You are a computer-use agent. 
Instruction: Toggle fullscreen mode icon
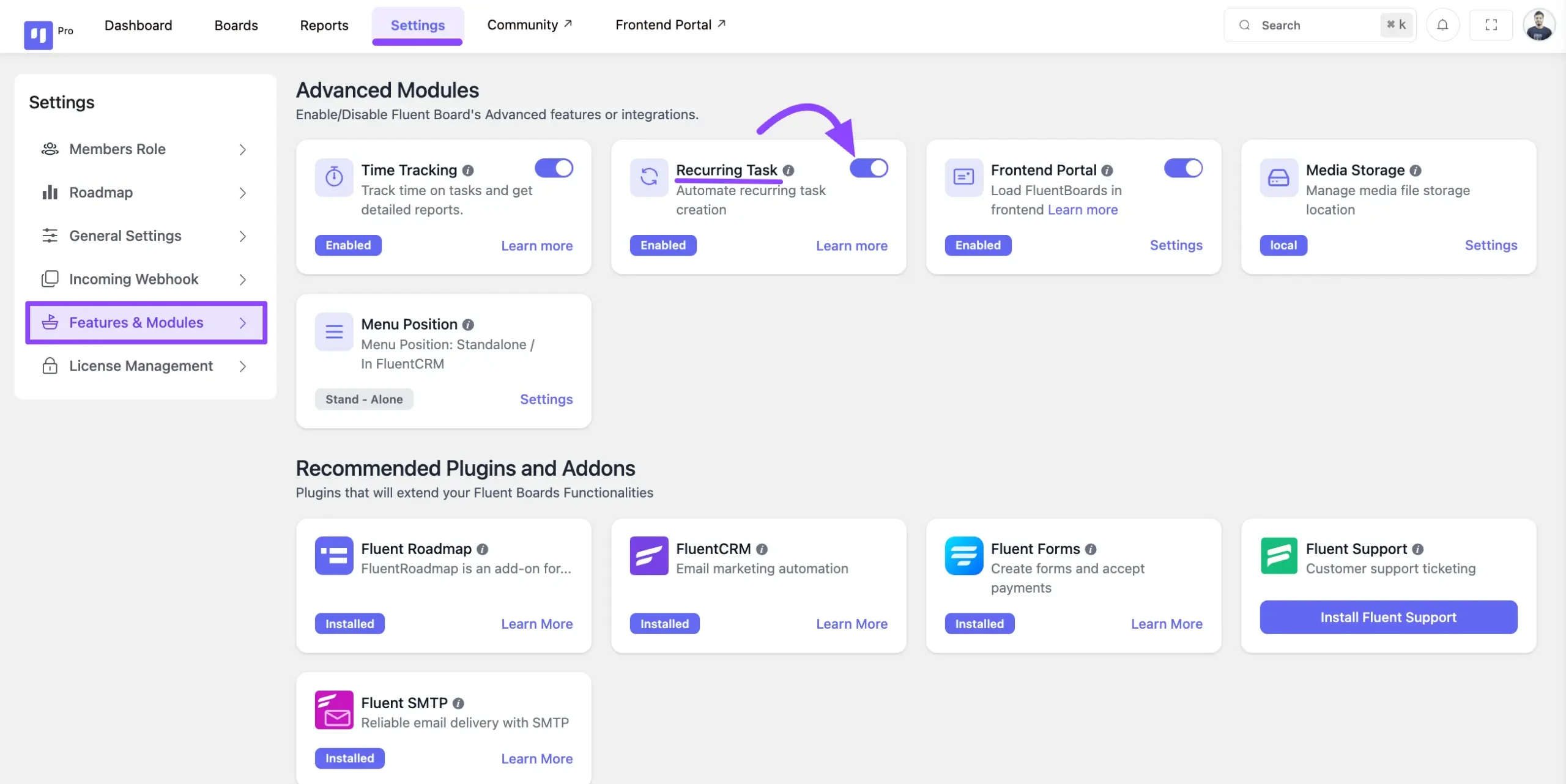[x=1491, y=25]
